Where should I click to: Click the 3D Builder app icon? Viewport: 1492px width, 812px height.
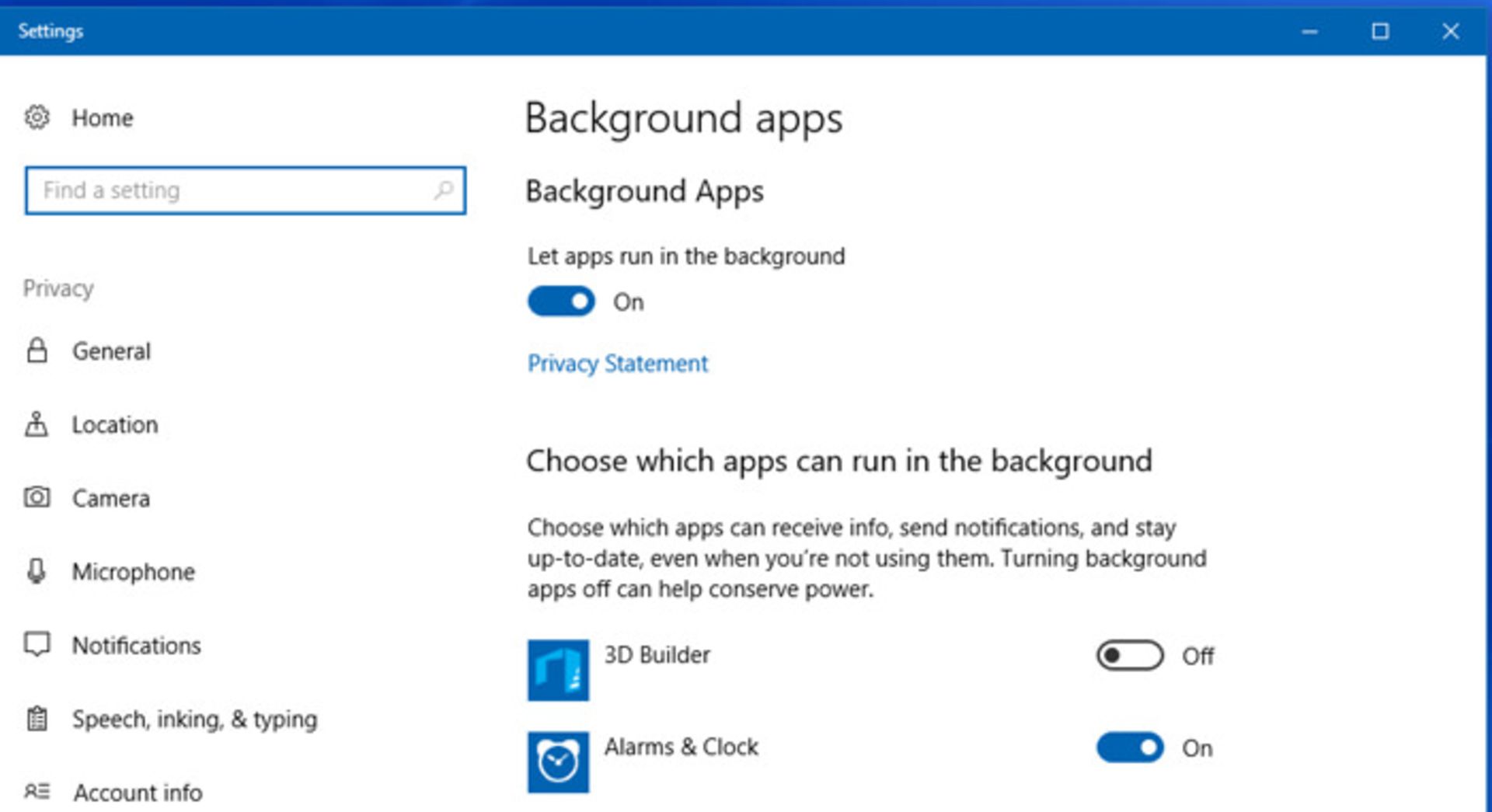point(558,670)
